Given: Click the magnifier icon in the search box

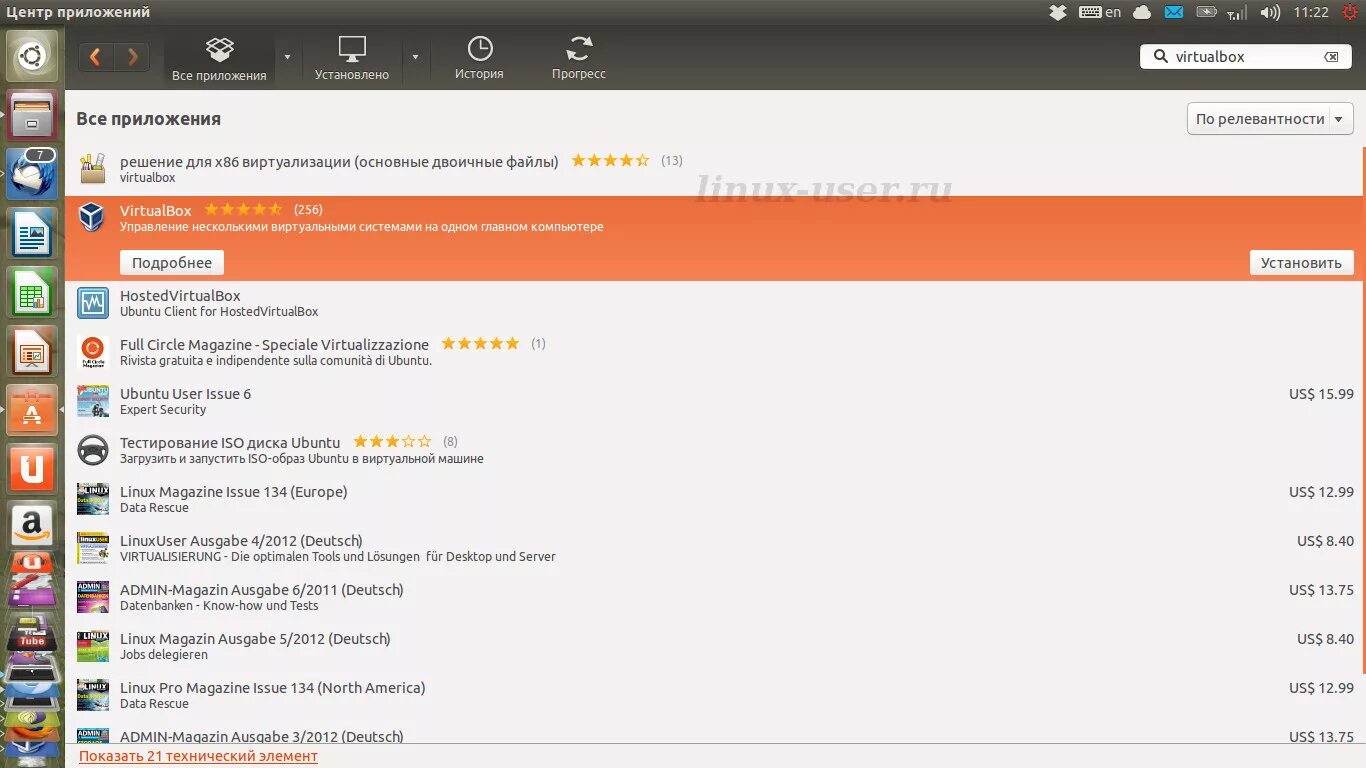Looking at the screenshot, I should [1161, 57].
